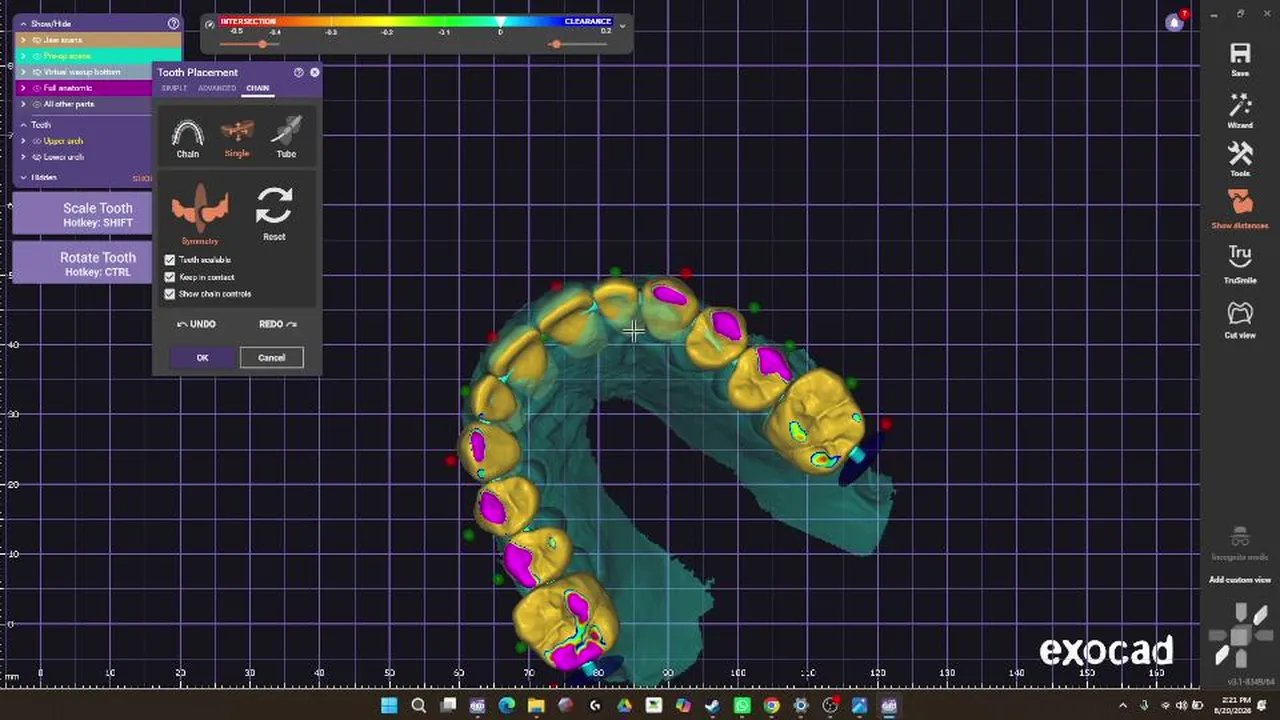
Task: Click the intersection range slider handle
Action: (x=262, y=44)
